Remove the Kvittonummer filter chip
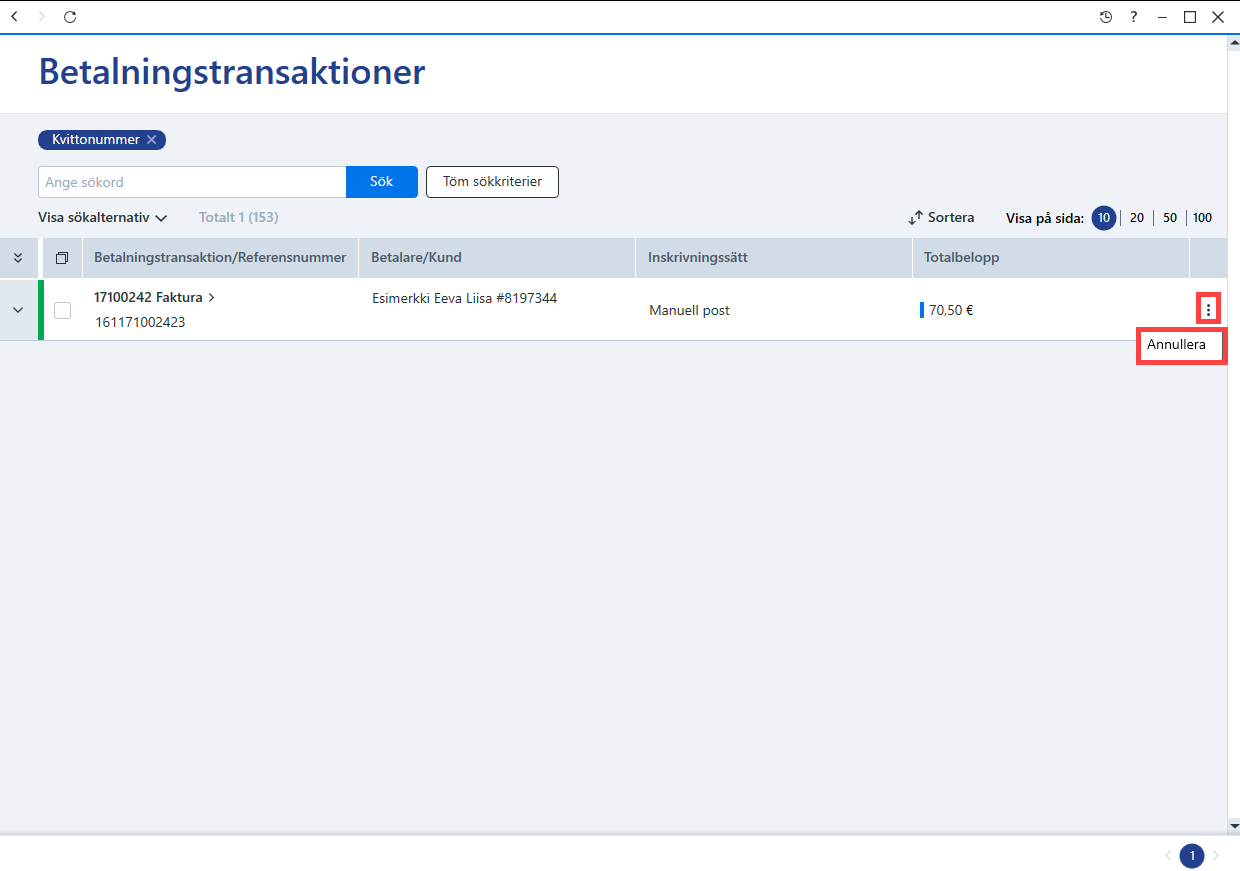Image resolution: width=1240 pixels, height=871 pixels. [151, 140]
